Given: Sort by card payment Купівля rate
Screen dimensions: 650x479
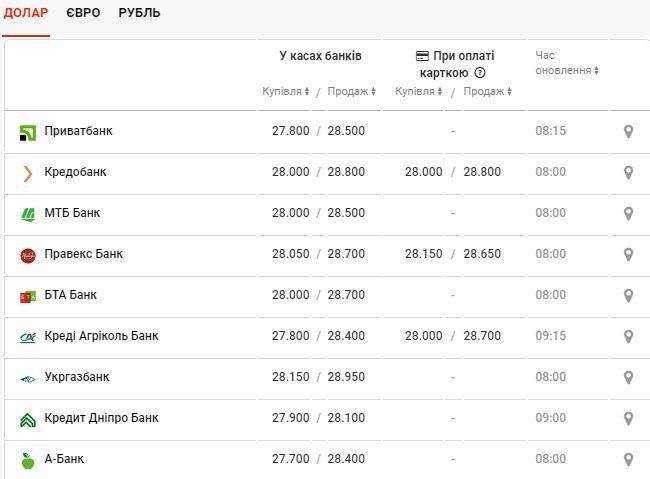Looking at the screenshot, I should [419, 91].
